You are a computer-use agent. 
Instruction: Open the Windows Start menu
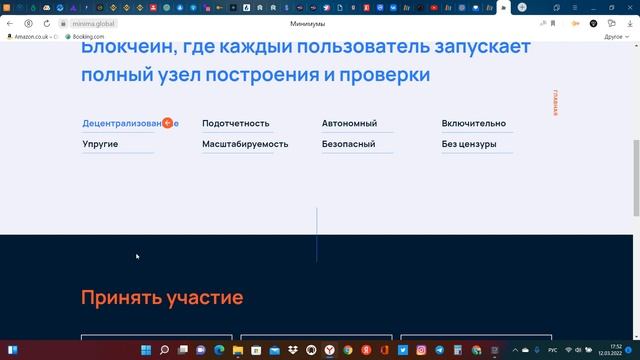[x=146, y=350]
